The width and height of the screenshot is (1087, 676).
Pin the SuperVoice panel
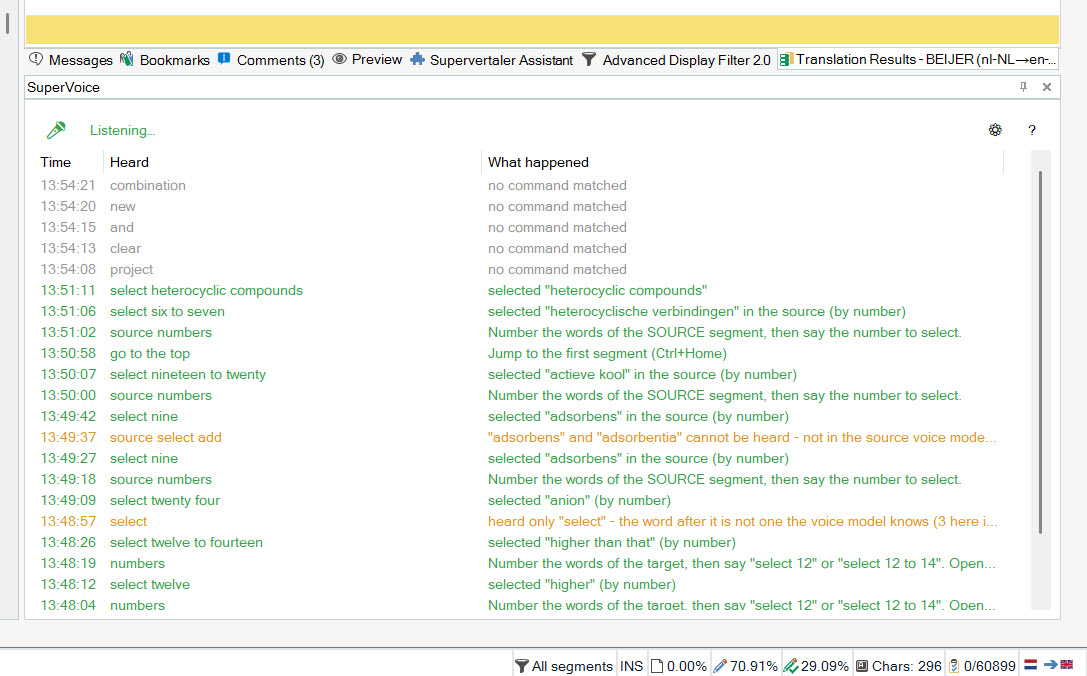1023,87
